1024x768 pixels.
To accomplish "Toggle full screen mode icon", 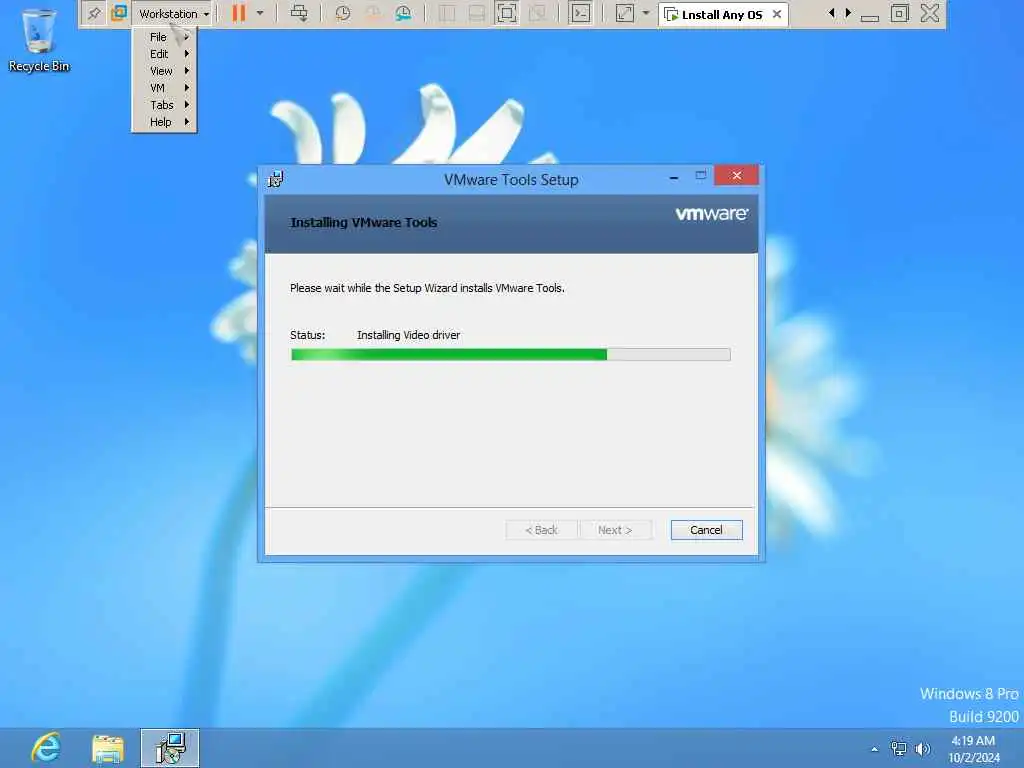I will coord(507,13).
